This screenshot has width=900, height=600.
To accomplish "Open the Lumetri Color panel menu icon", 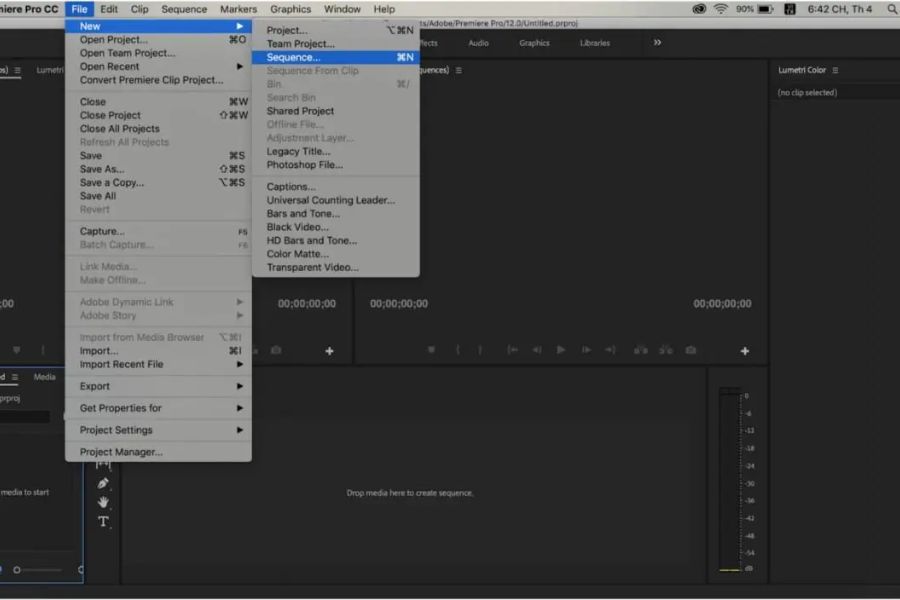I will click(x=835, y=70).
